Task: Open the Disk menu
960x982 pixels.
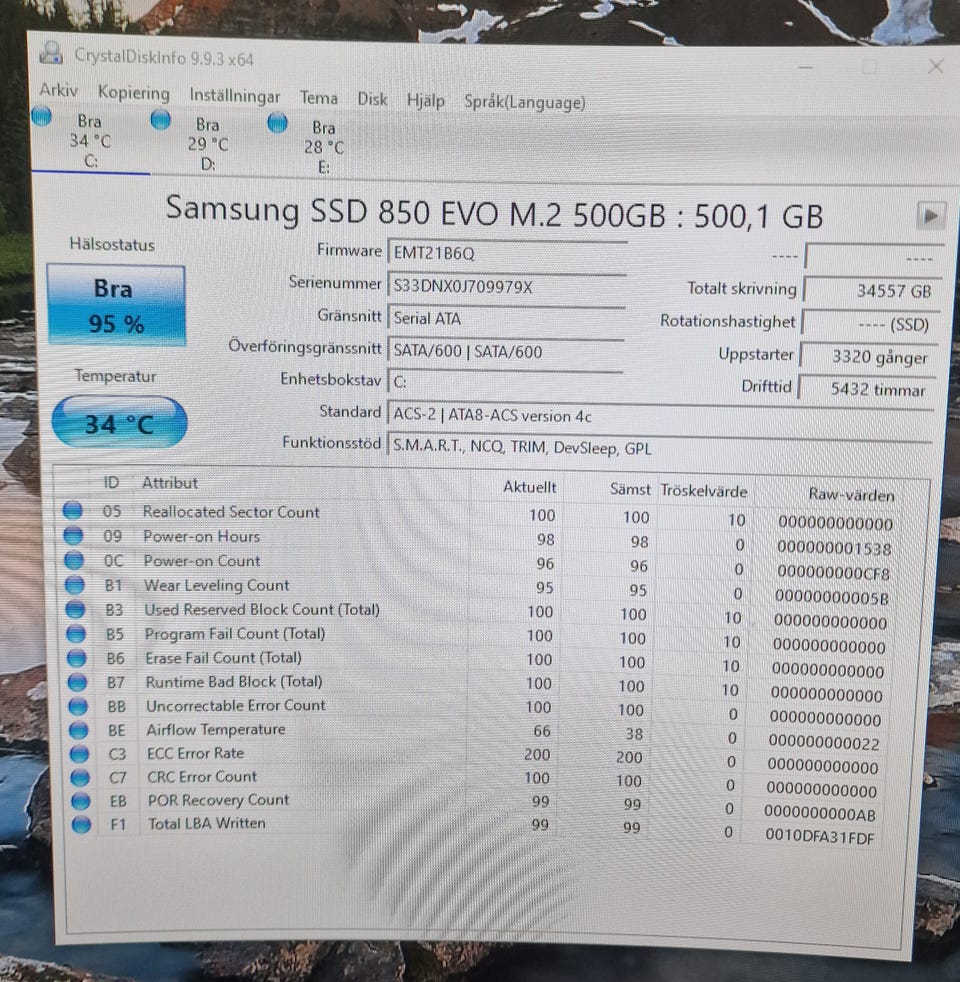Action: 372,99
